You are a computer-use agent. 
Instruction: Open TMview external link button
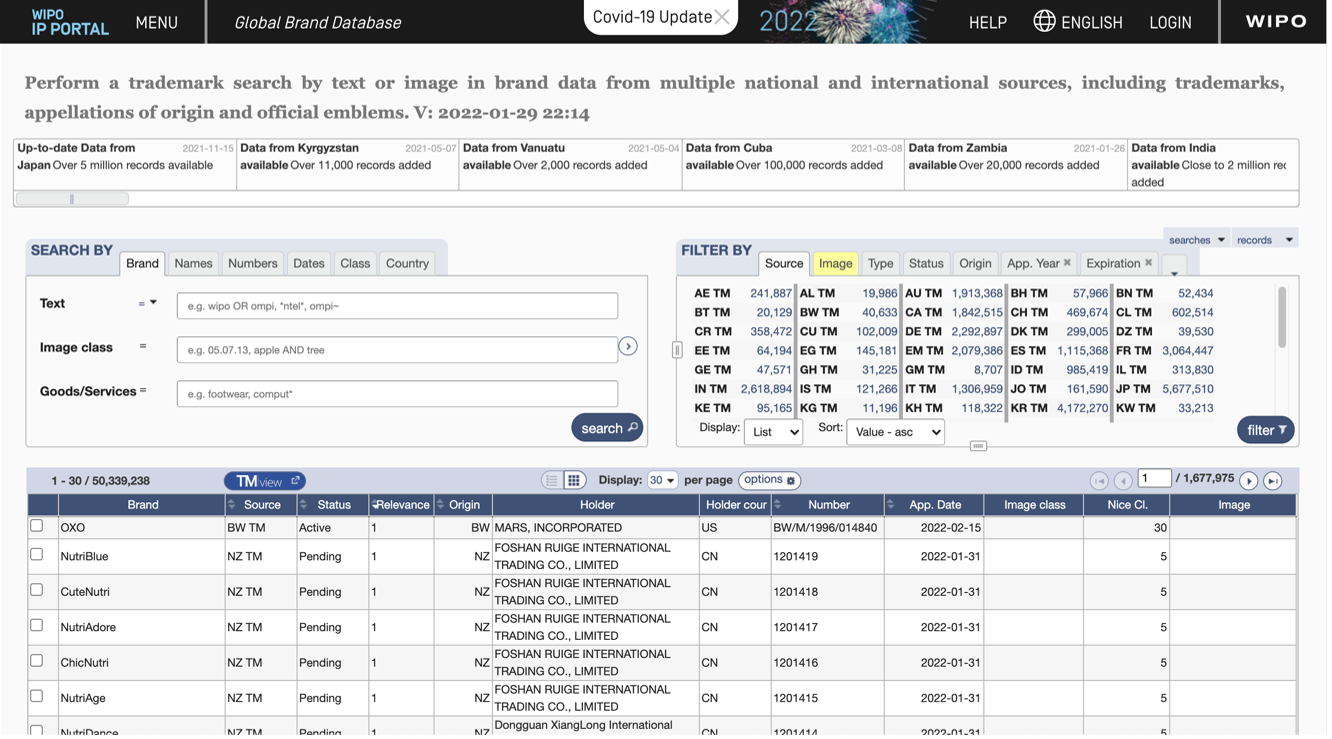pos(266,483)
